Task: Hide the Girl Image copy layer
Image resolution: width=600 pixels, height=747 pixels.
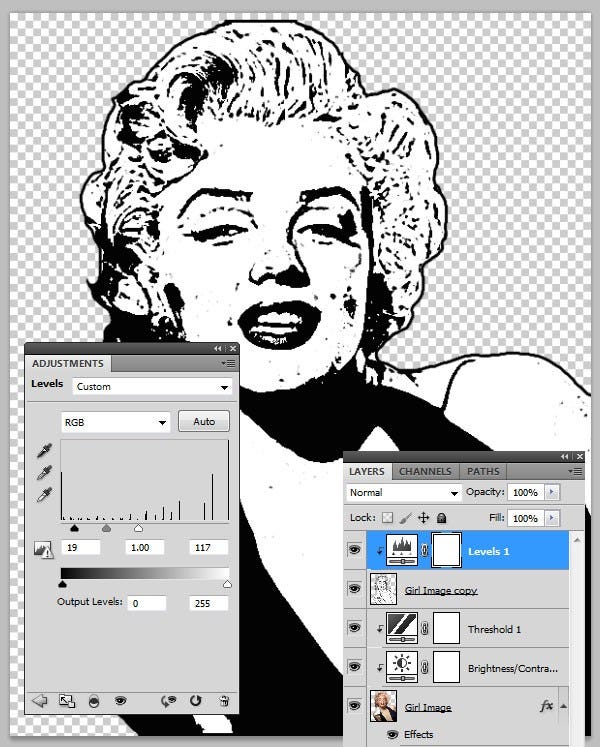Action: 354,589
